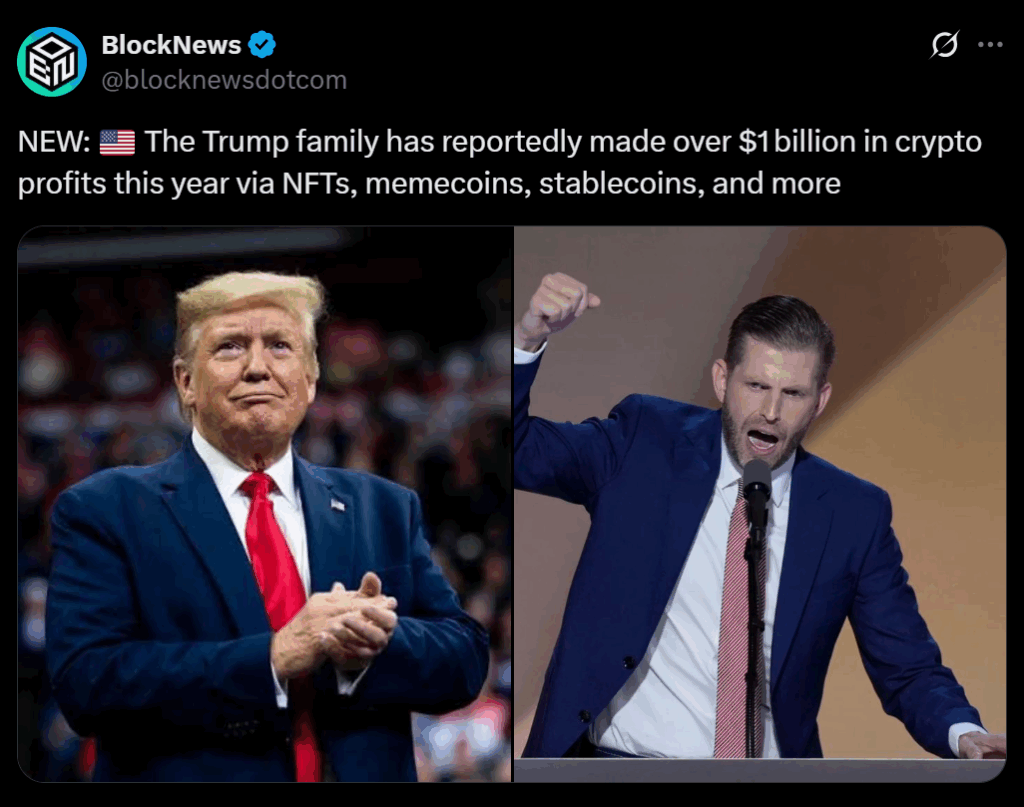1024x807 pixels.
Task: Click the word "NFTs" in the post
Action: [x=317, y=184]
